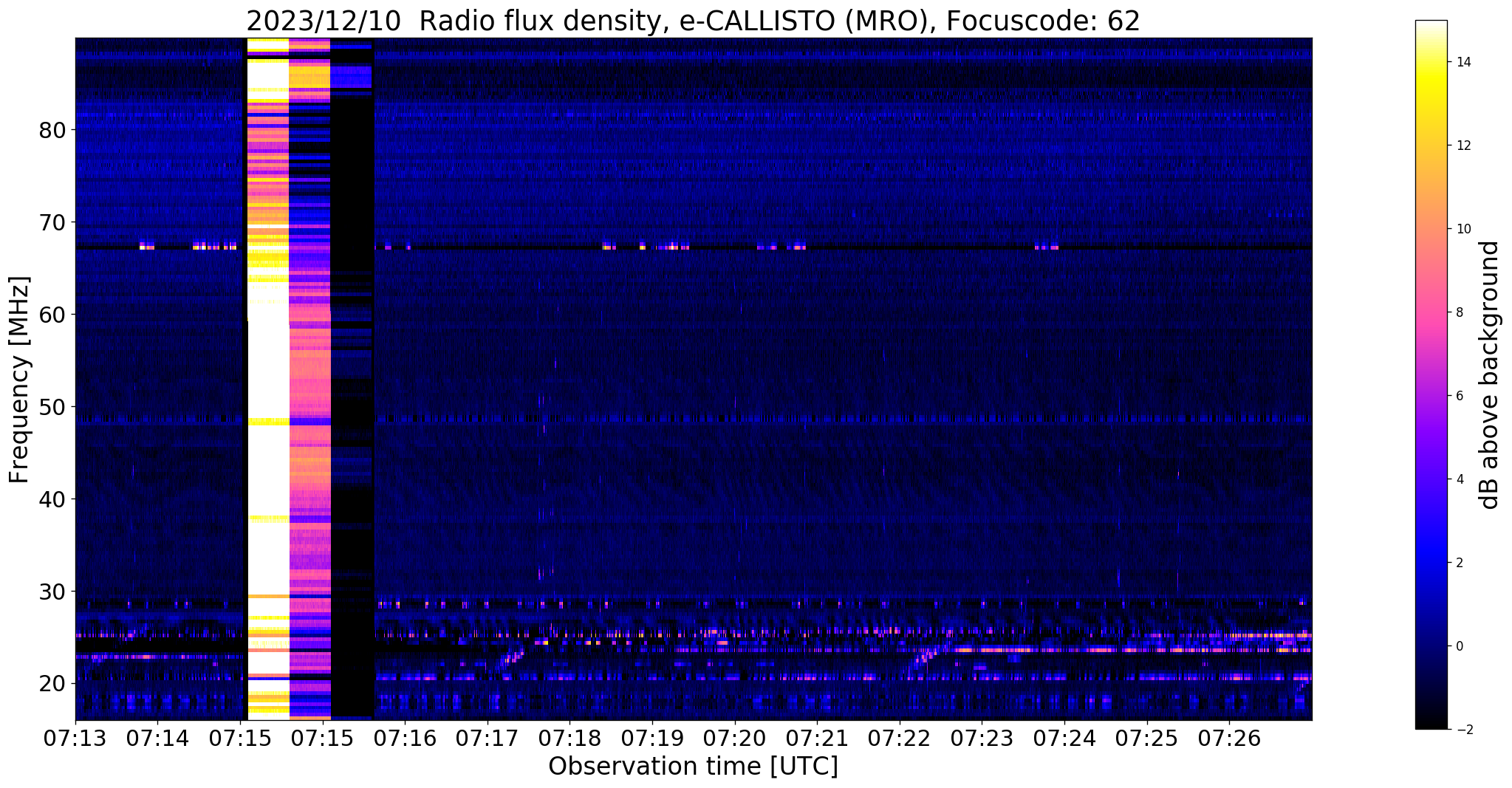The height and width of the screenshot is (788, 1512).
Task: Select the 'Frequency [MHz]' axis label
Action: click(x=20, y=380)
